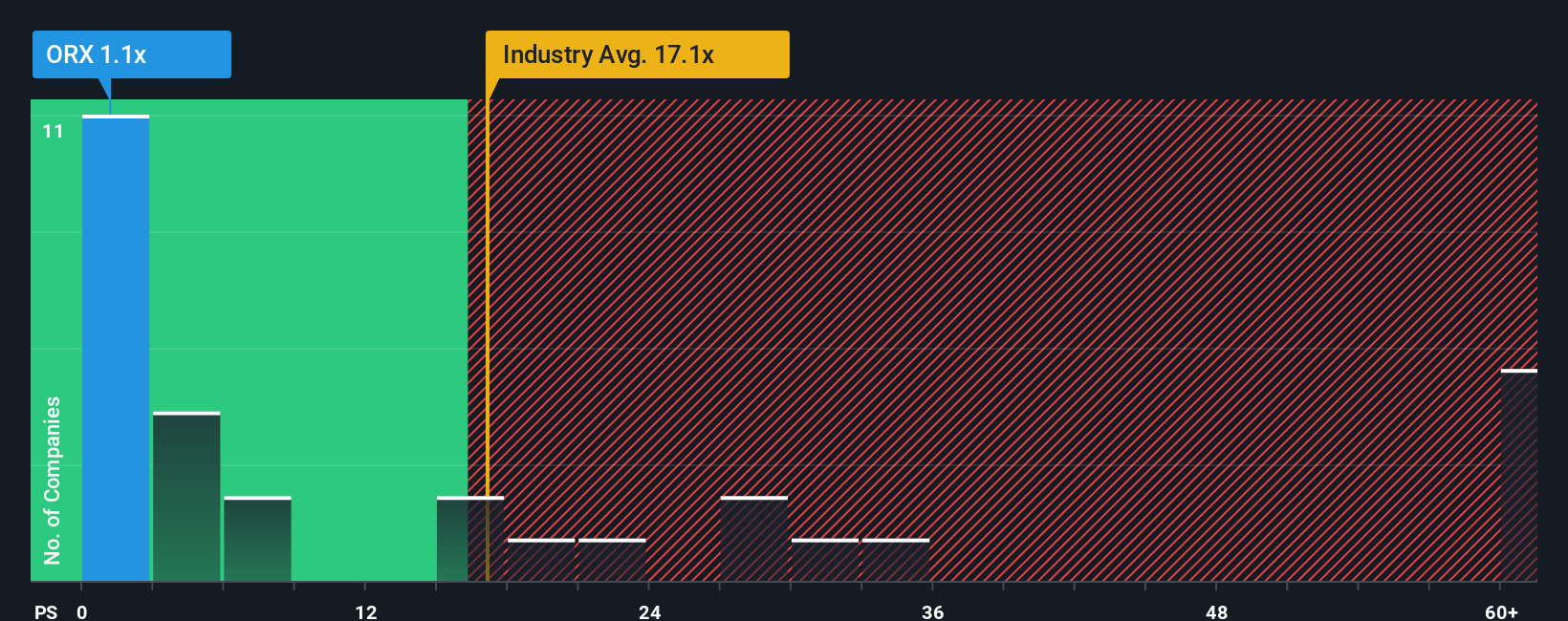Click the '48' x-axis tick label
Screen dimensions: 1568x621
point(1216,612)
